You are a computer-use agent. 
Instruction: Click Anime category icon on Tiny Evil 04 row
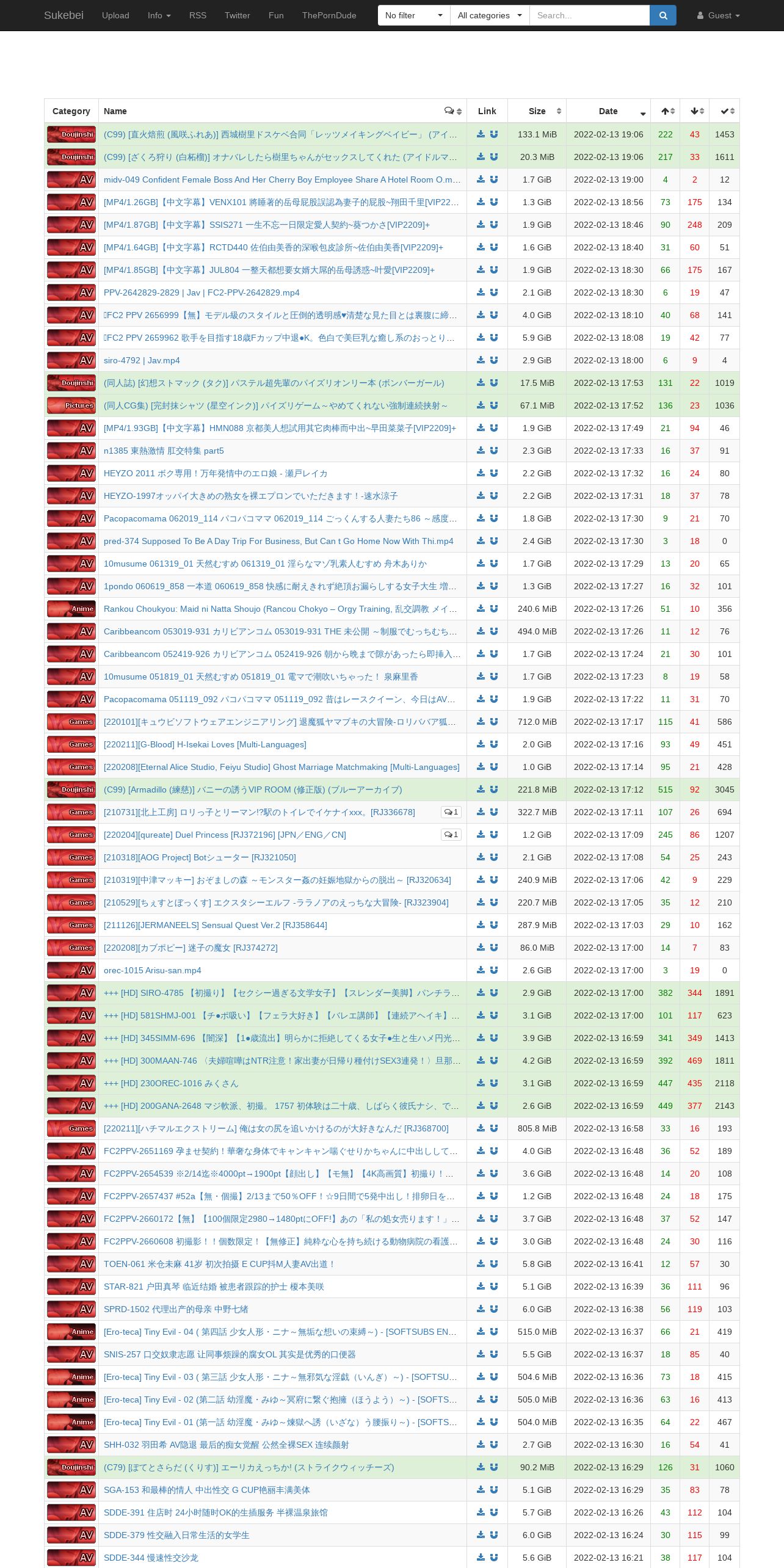tap(71, 1332)
